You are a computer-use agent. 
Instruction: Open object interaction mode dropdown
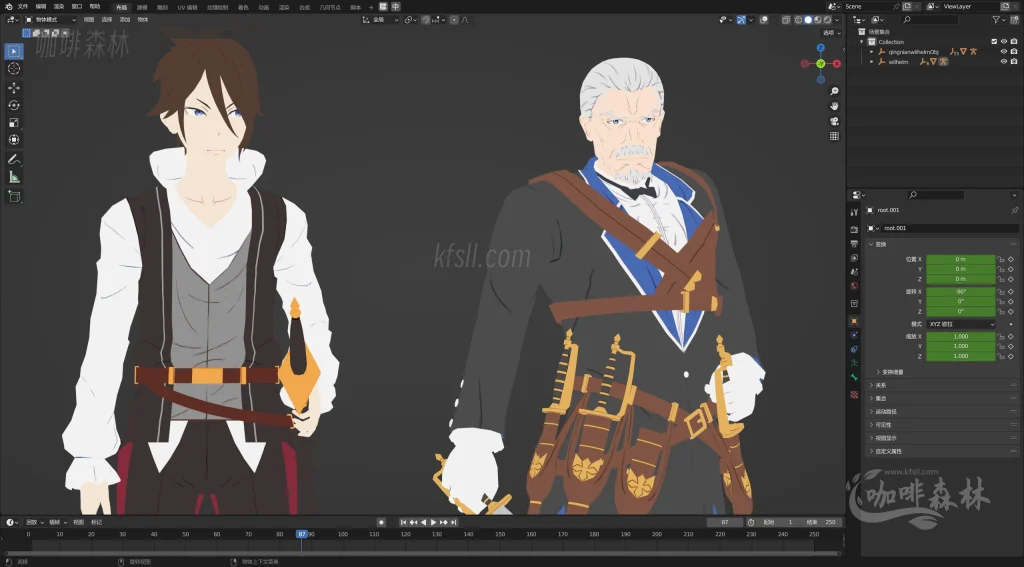click(50, 20)
